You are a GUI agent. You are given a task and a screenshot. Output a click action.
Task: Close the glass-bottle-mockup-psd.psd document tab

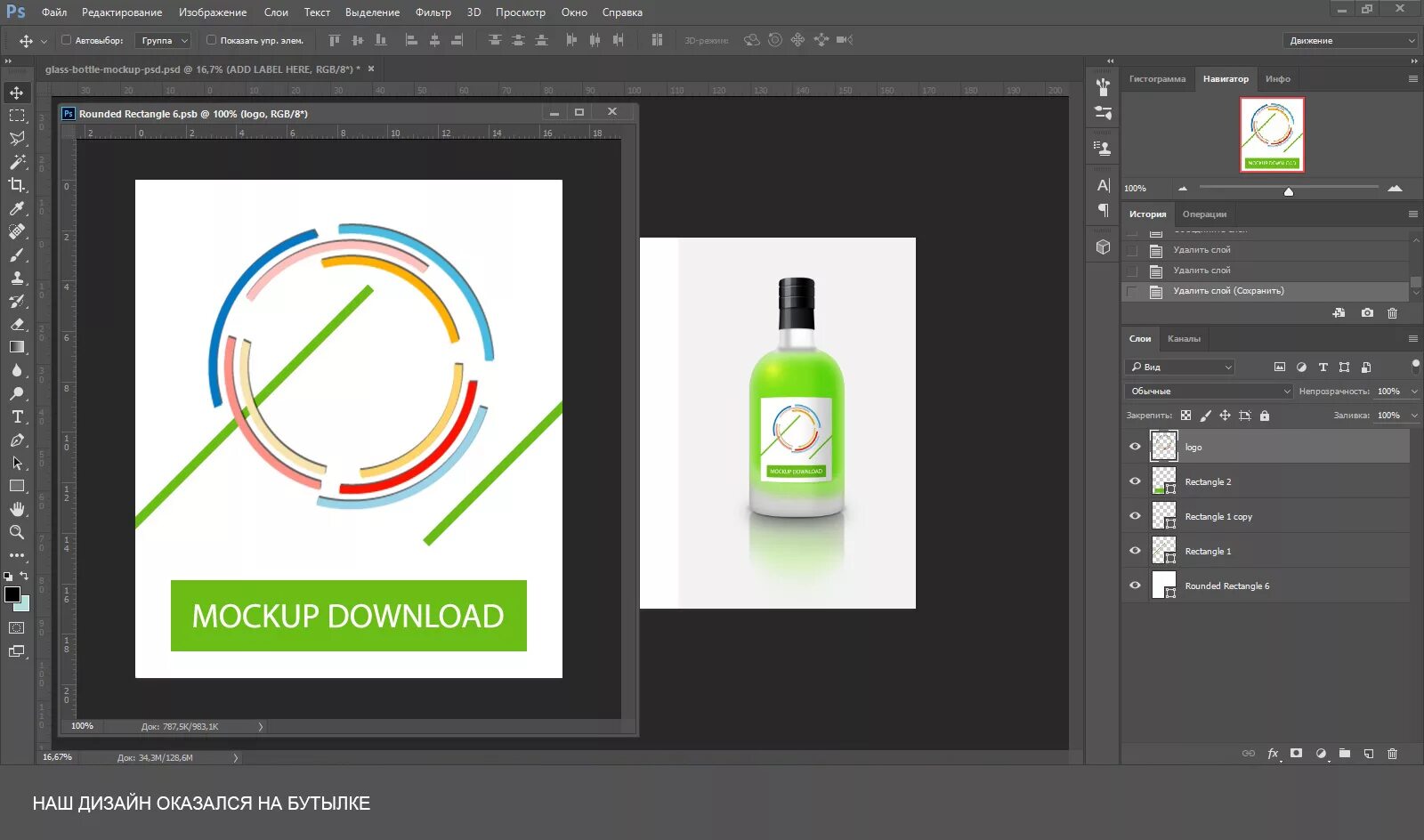coord(371,69)
